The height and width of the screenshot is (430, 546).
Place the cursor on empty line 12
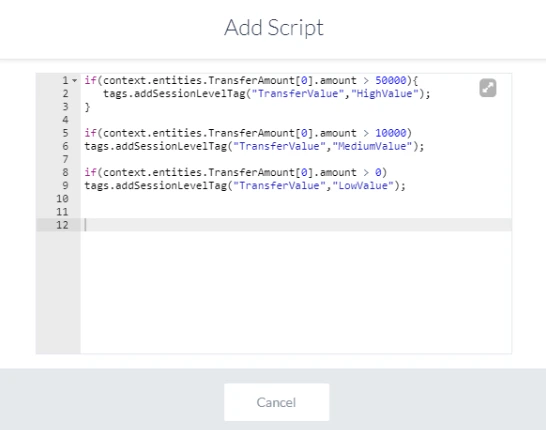(296, 225)
